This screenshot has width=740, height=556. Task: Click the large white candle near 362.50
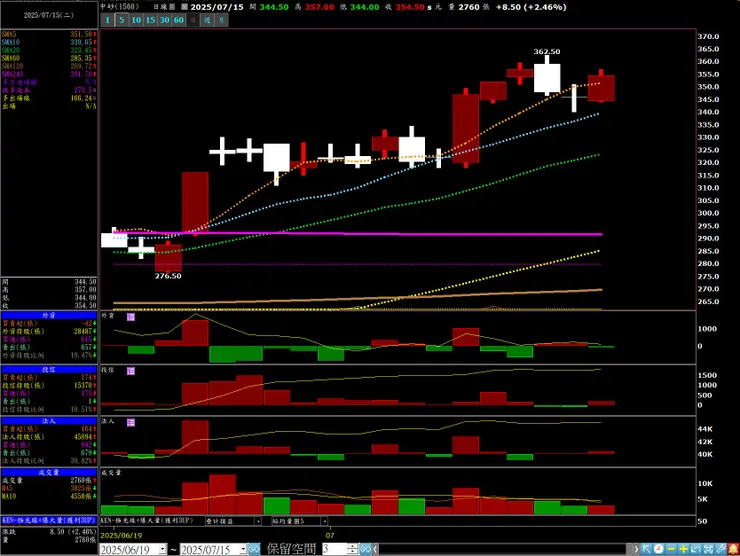pyautogui.click(x=547, y=78)
